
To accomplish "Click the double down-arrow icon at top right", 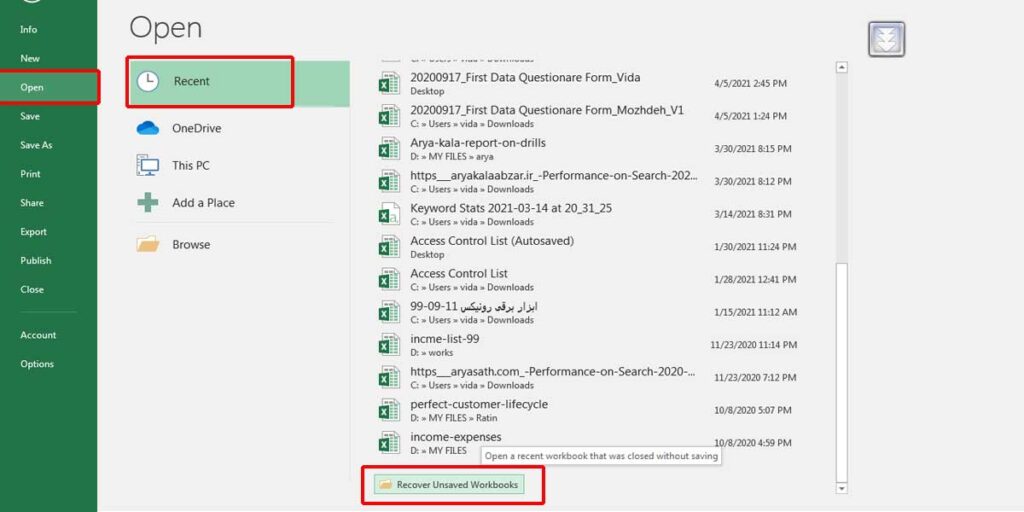I will [886, 39].
